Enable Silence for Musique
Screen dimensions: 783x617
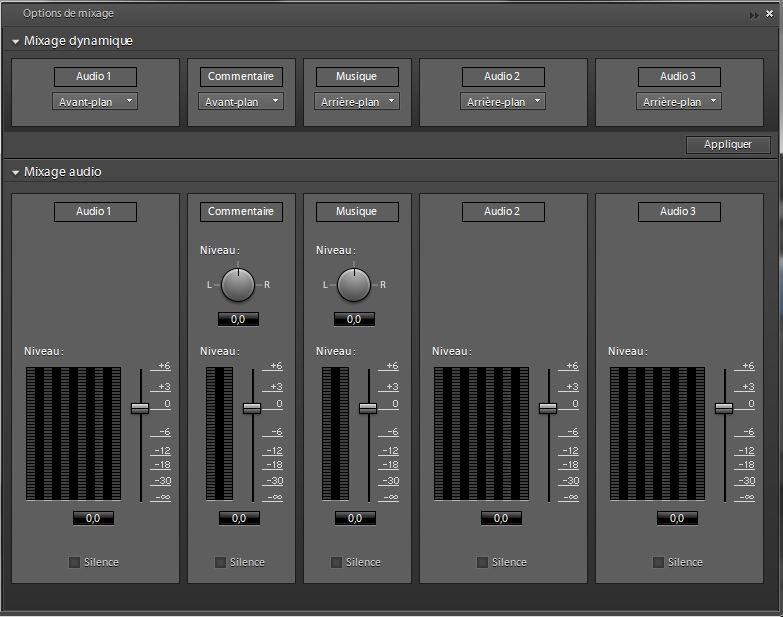tap(337, 563)
